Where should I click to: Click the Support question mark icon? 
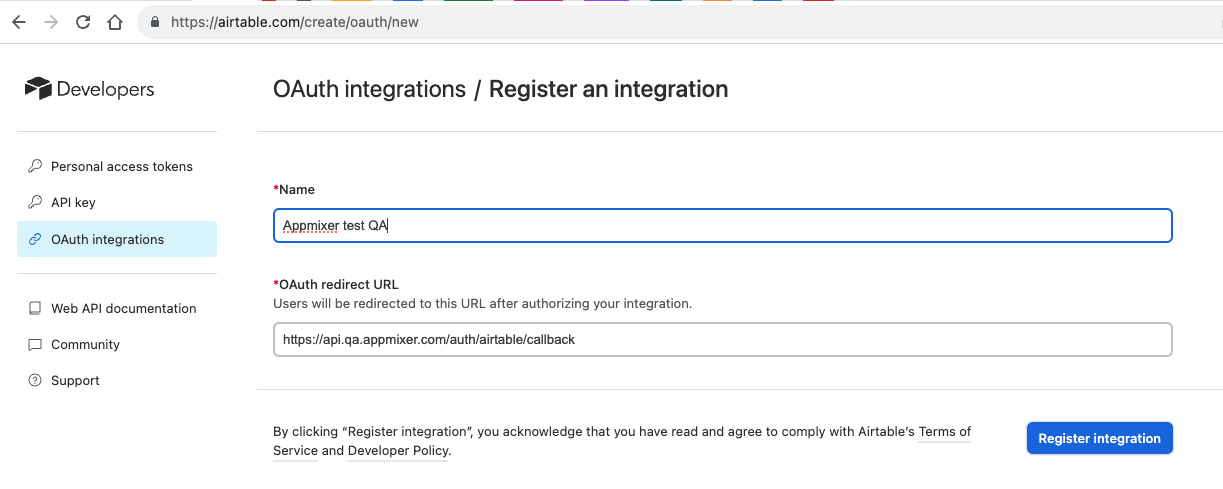35,380
